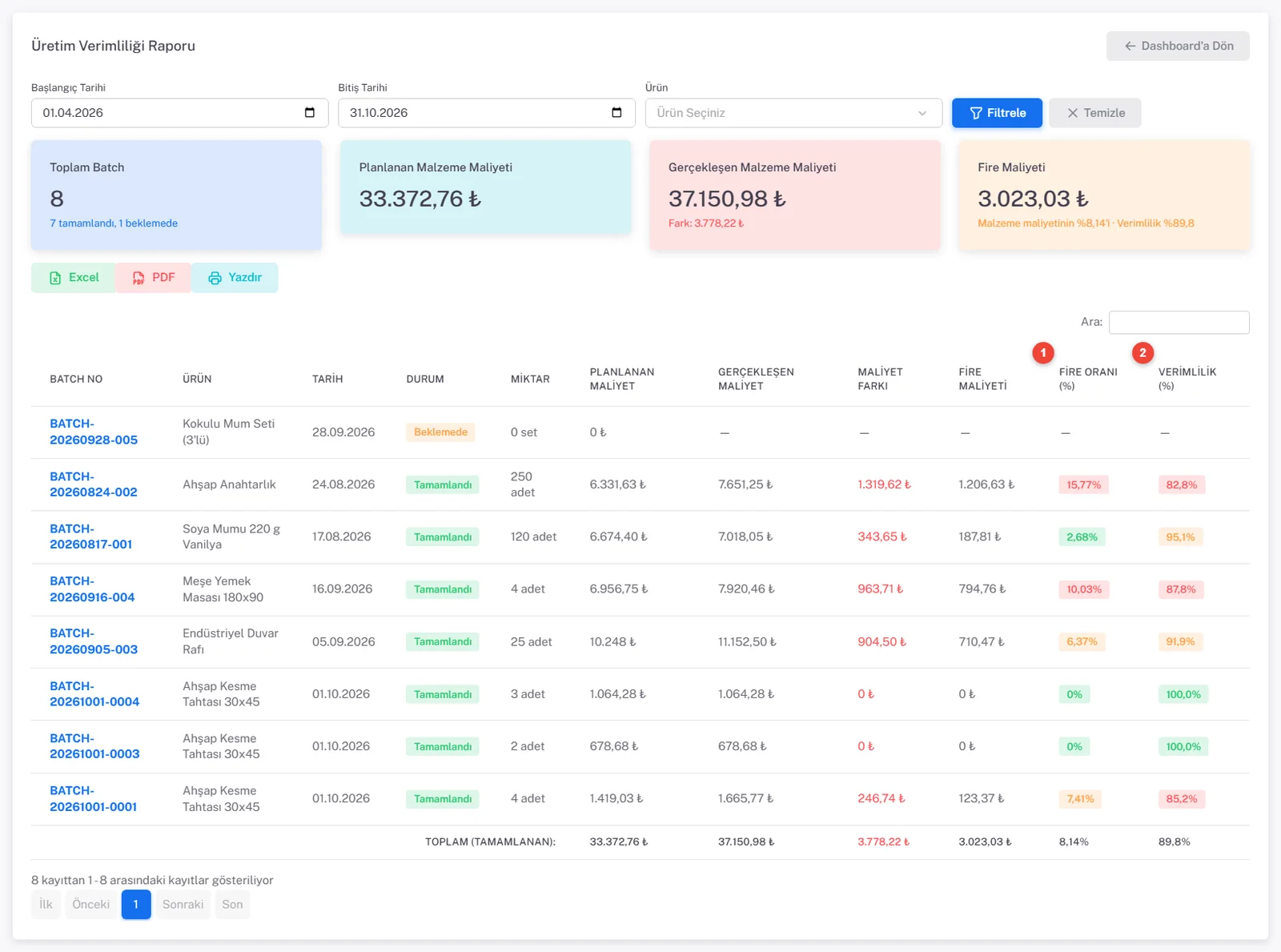The image size is (1281, 952).
Task: Click into the Ara search box
Action: (x=1179, y=322)
